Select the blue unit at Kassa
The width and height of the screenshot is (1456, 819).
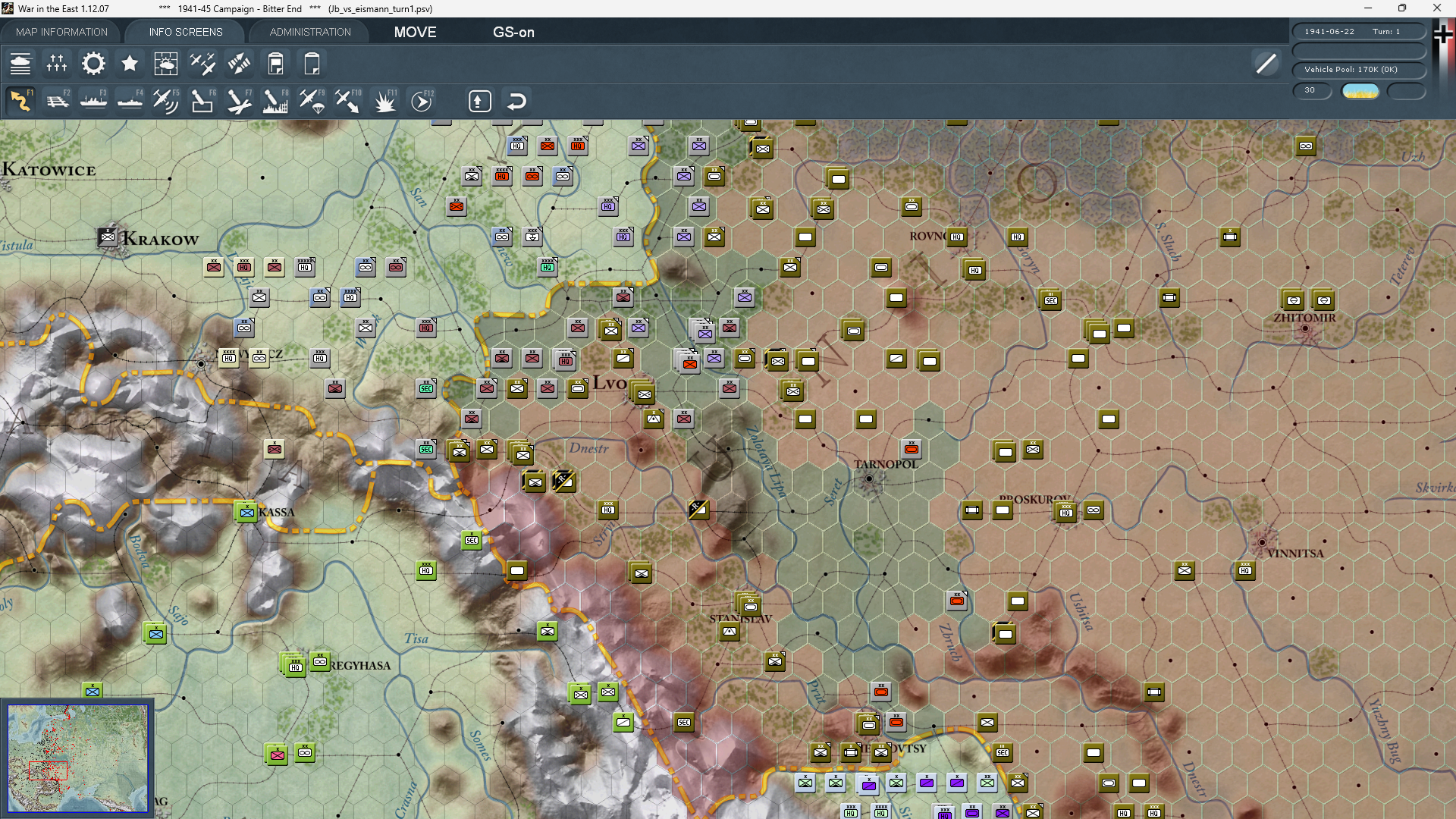tap(246, 512)
